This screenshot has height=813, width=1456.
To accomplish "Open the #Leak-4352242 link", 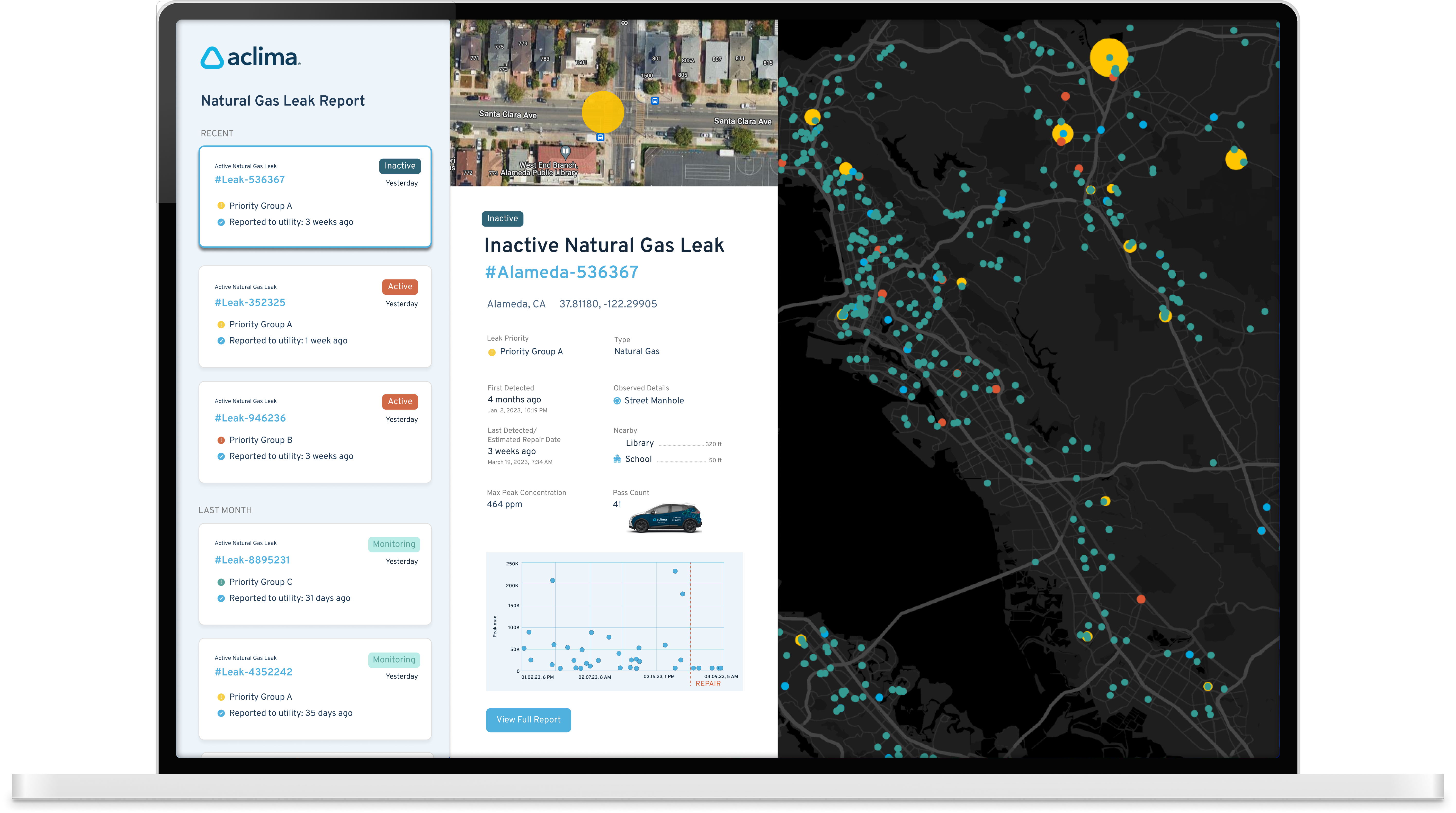I will click(253, 672).
